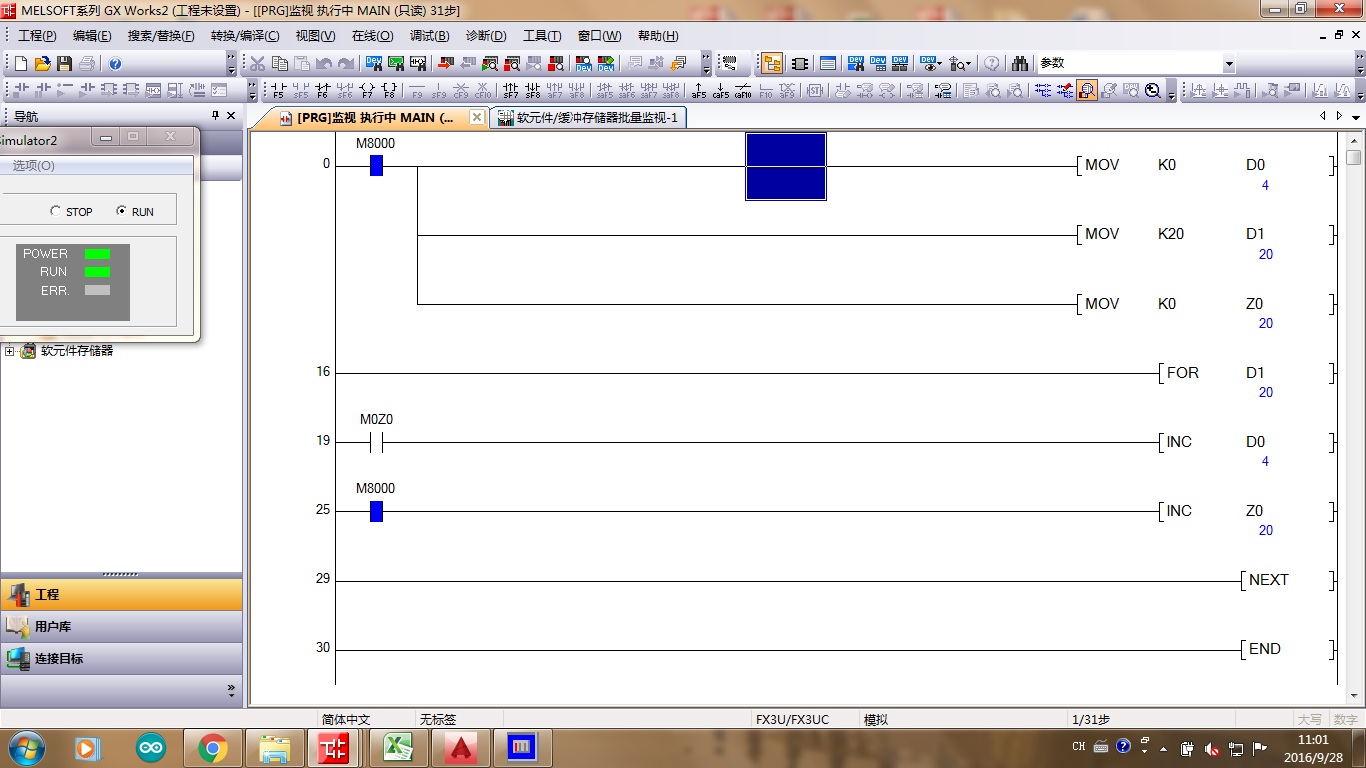Click the blue Help question mark icon
This screenshot has width=1366, height=768.
coord(115,64)
